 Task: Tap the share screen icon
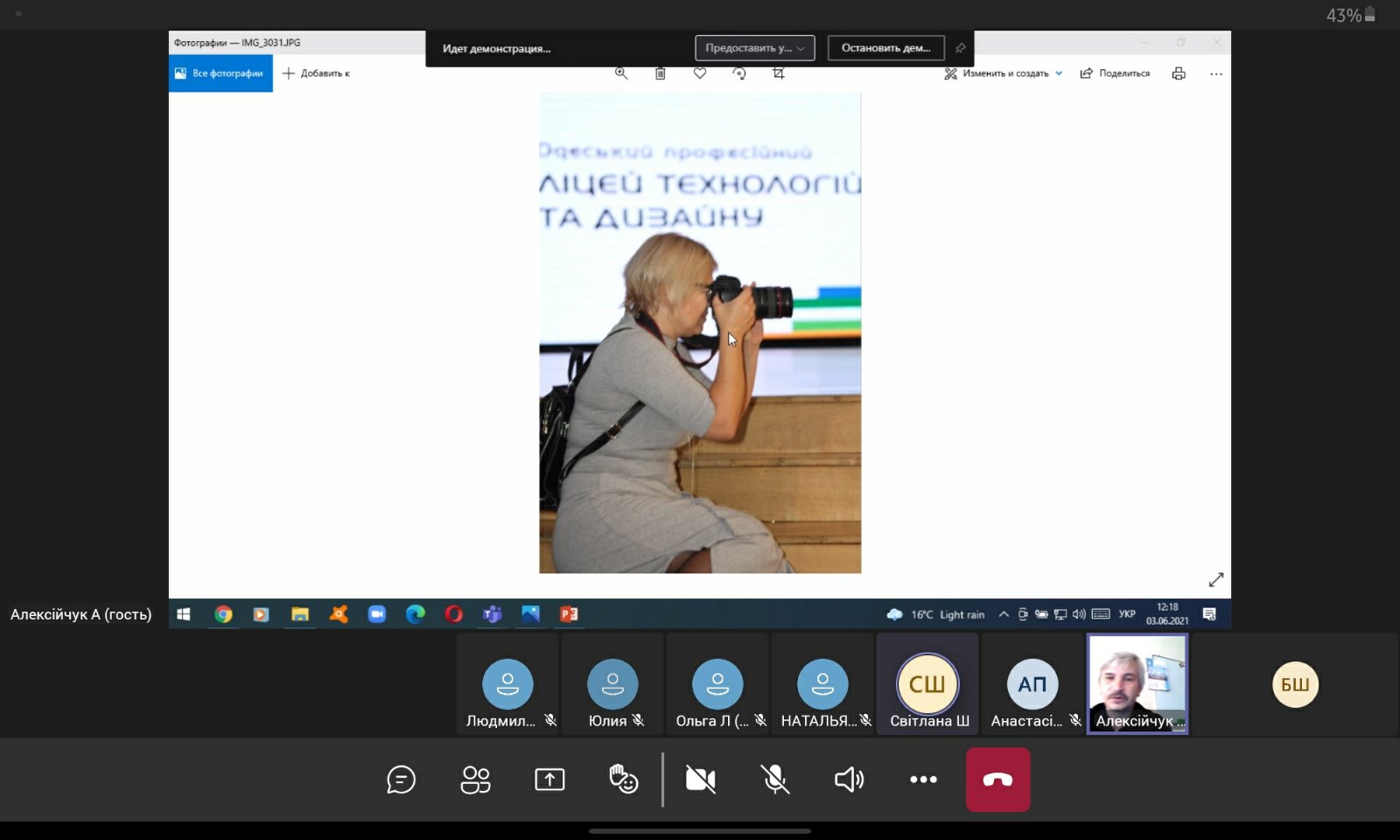click(549, 779)
